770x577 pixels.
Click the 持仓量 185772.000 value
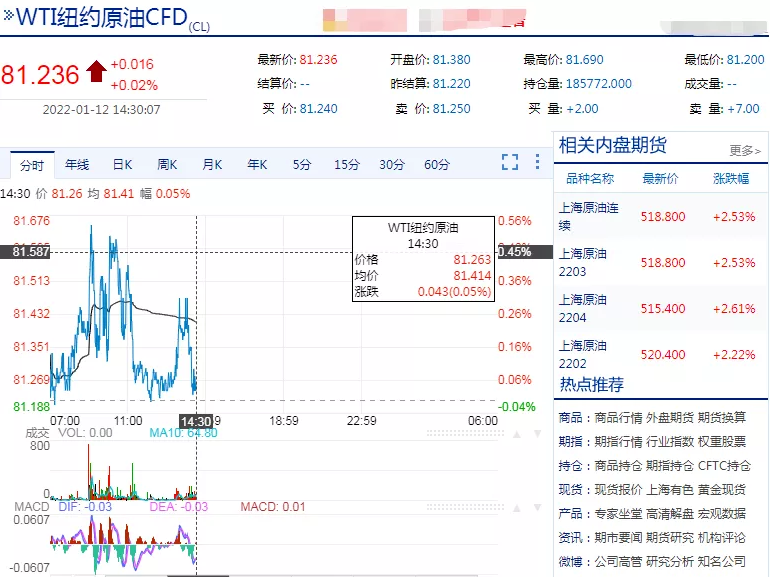pos(599,84)
